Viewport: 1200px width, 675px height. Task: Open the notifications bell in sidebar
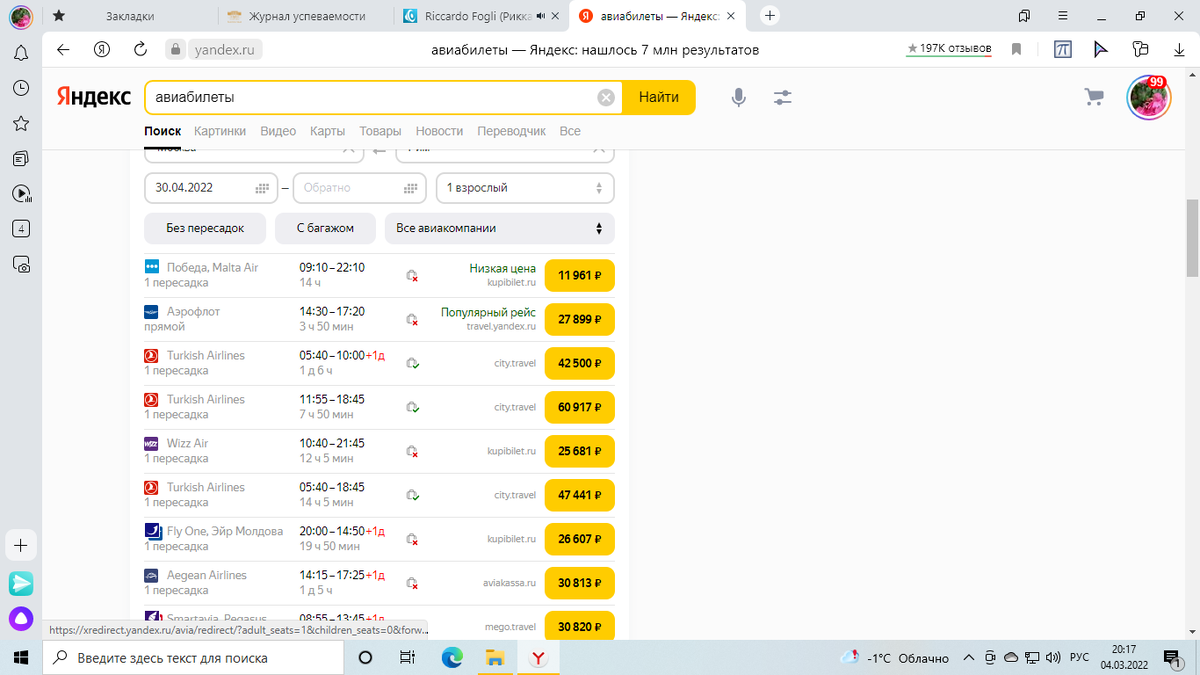(21, 53)
